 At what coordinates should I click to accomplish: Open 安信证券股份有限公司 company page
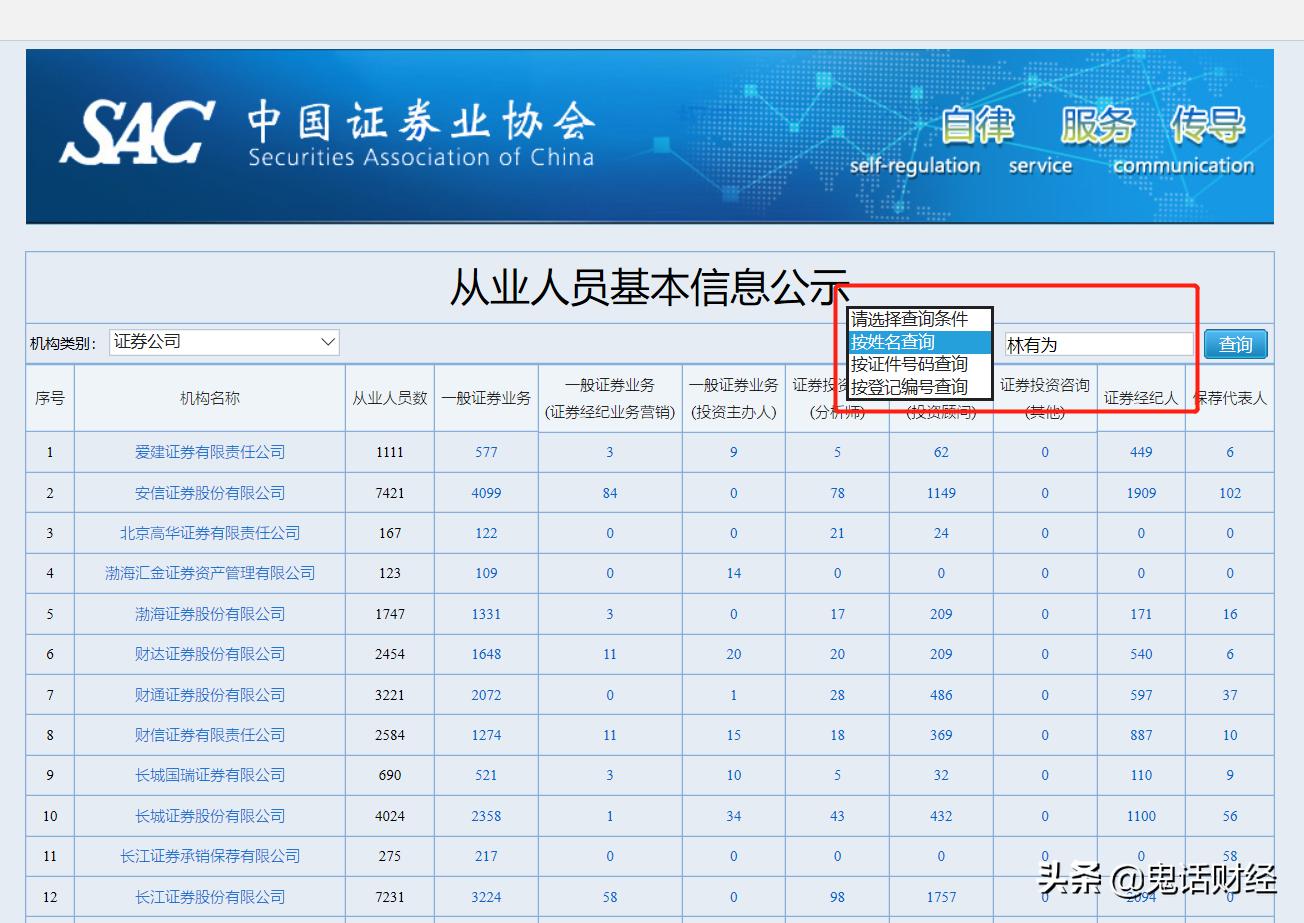209,492
